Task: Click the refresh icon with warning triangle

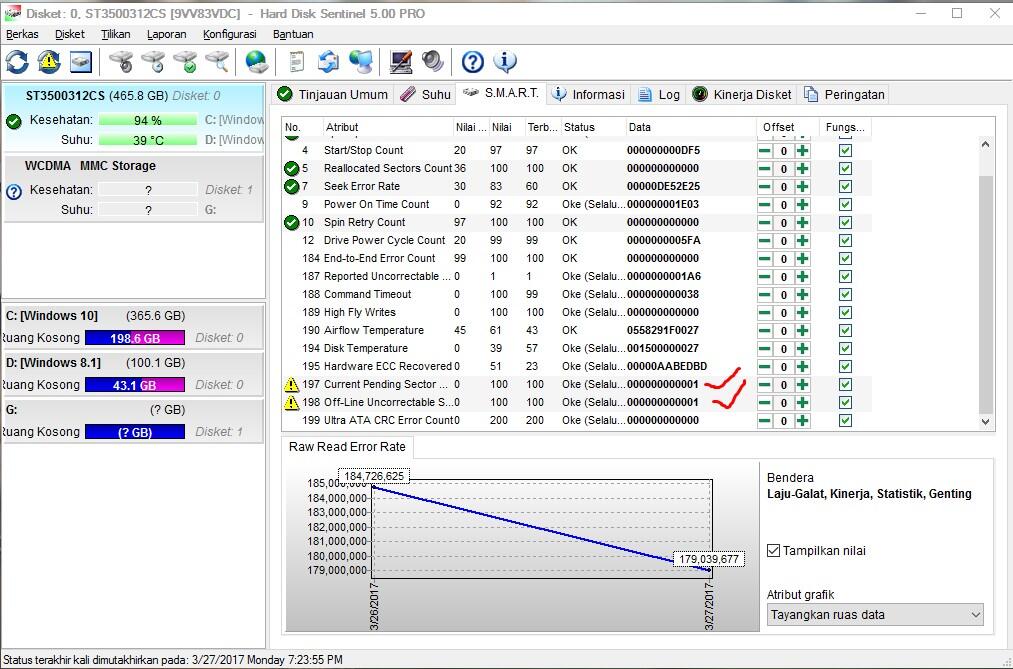Action: click(49, 62)
